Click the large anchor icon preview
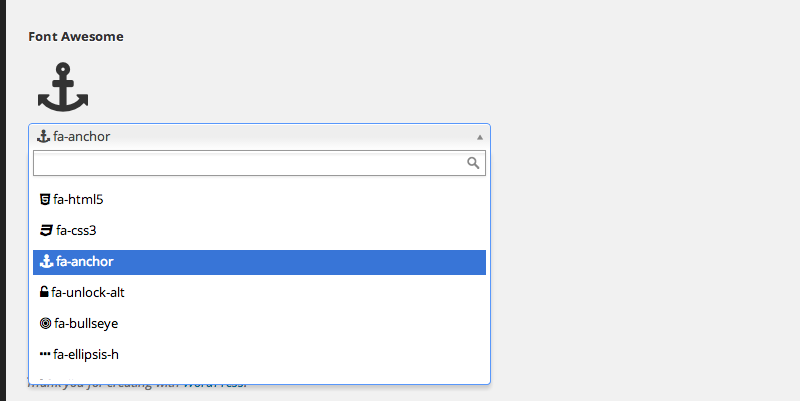 coord(63,87)
